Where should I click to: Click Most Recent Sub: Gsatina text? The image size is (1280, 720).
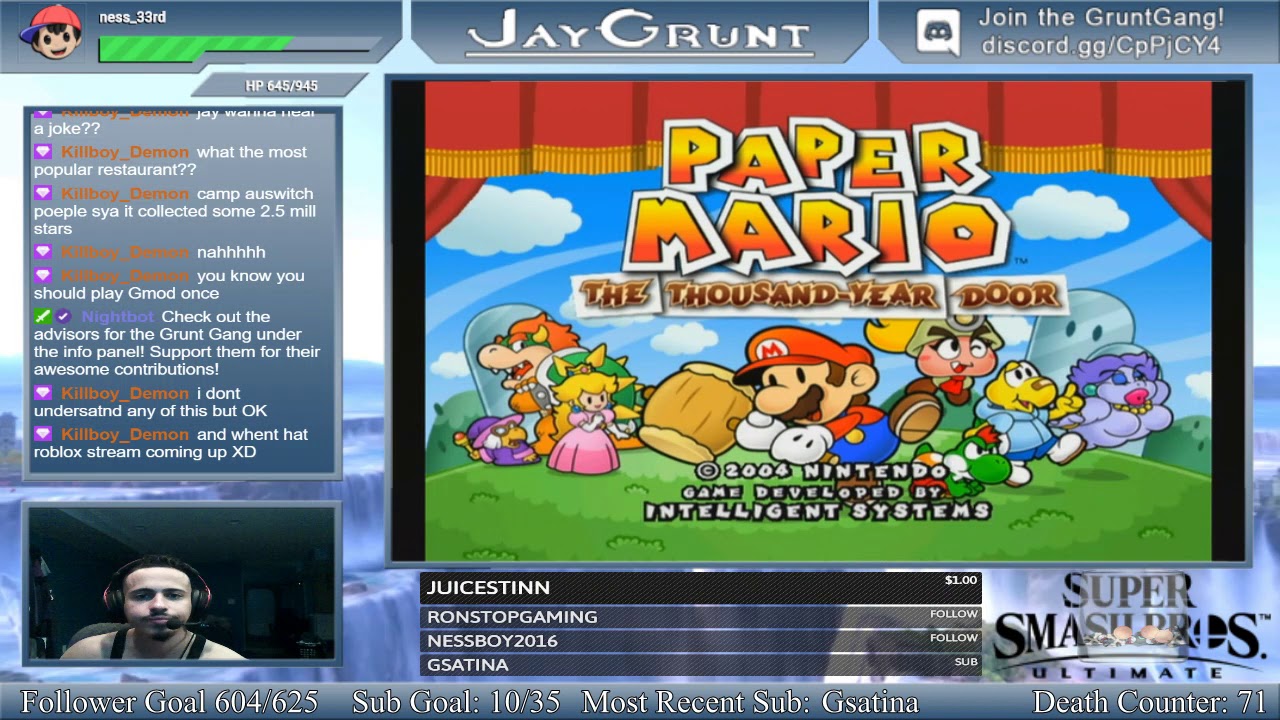click(750, 702)
